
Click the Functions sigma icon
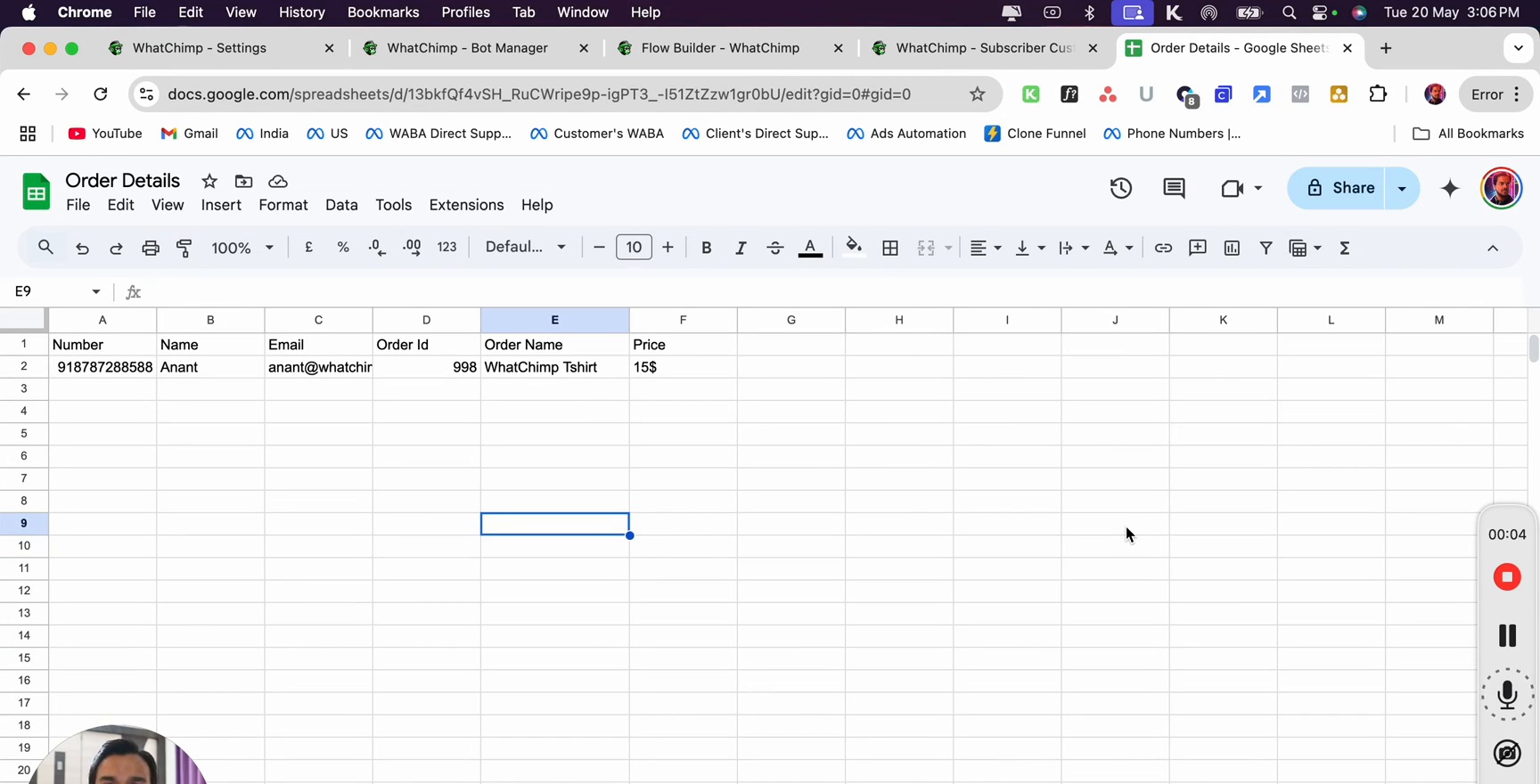[1345, 248]
